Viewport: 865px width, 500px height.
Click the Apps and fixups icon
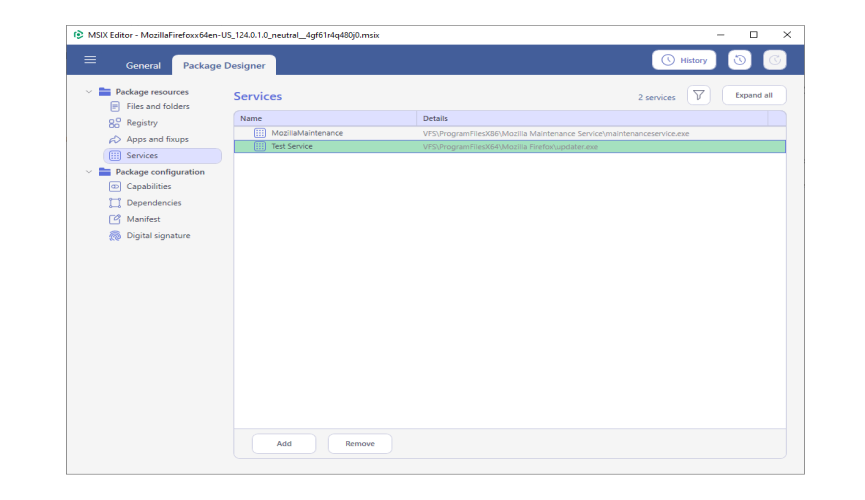115,140
